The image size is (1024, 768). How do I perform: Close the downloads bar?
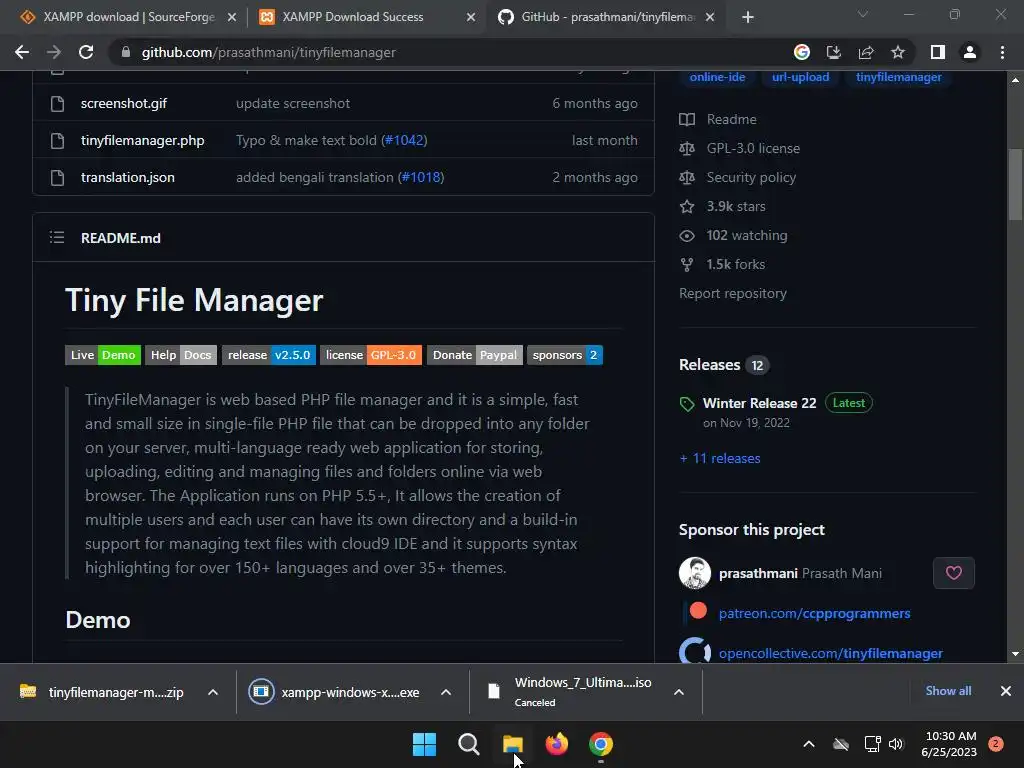tap(1006, 691)
